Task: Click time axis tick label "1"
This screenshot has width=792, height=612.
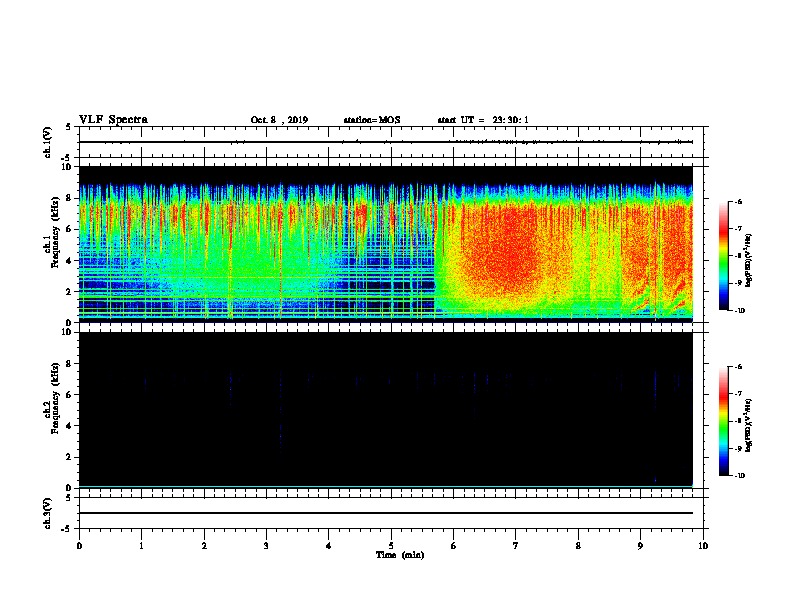Action: 141,546
